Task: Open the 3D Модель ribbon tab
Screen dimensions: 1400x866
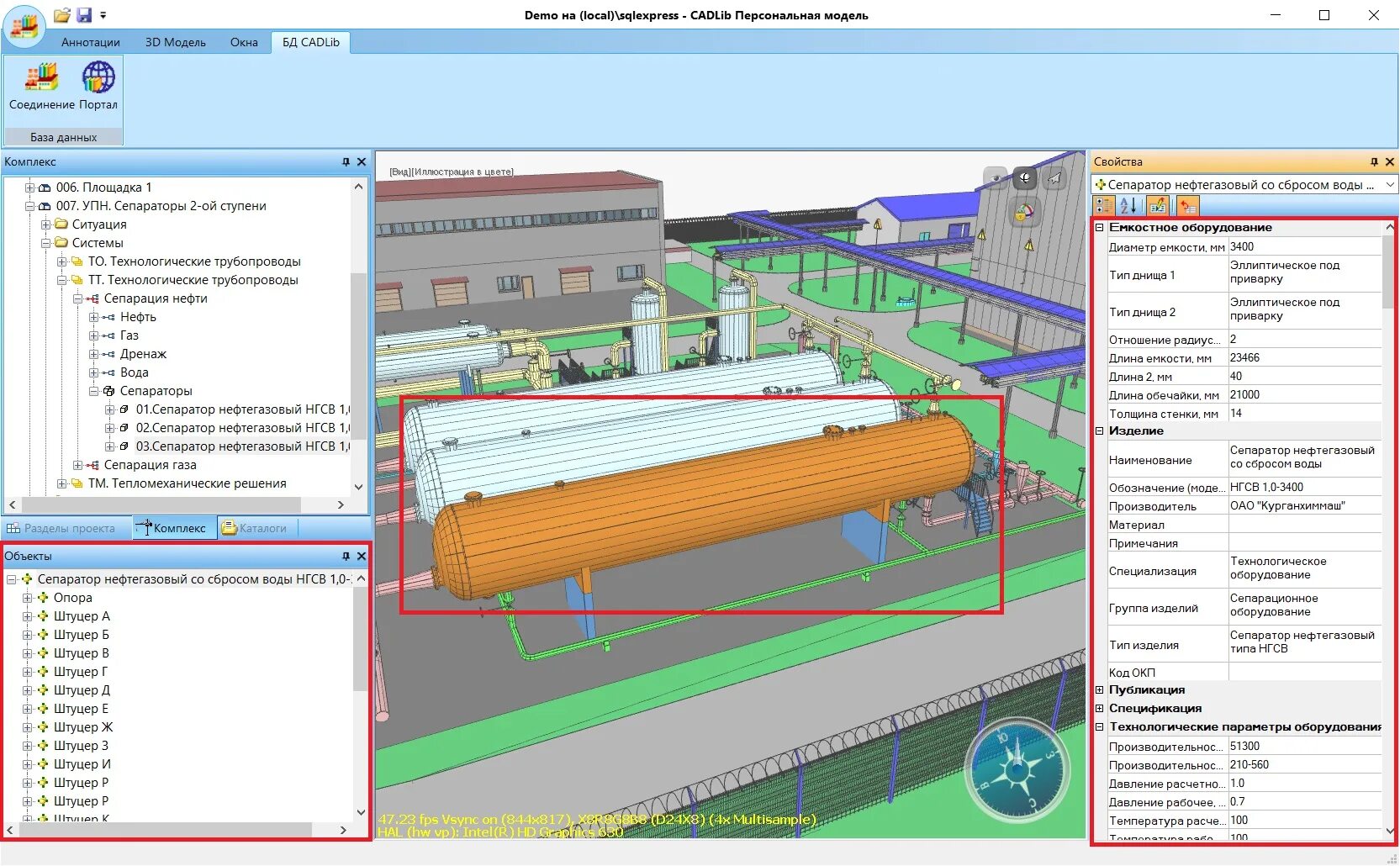Action: 175,42
